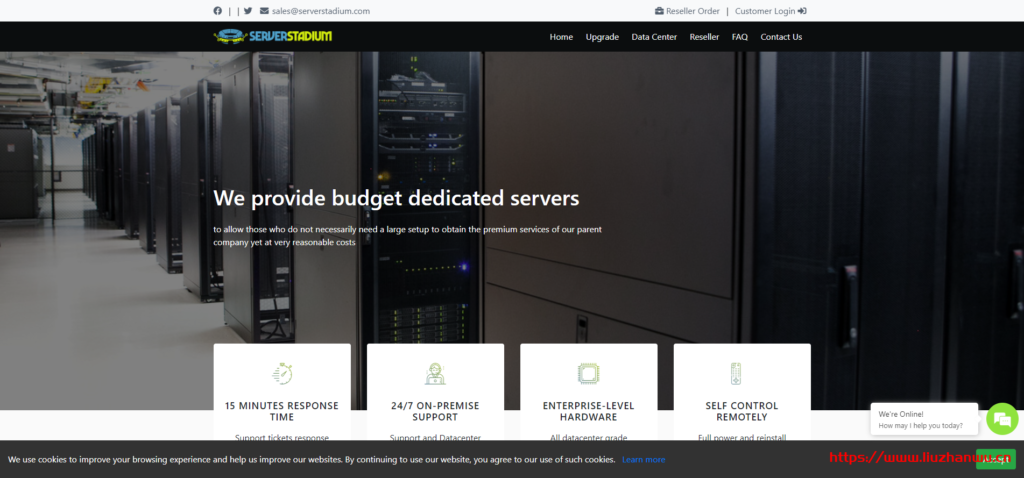The image size is (1024, 478).
Task: Open the Reseller Order link
Action: [x=687, y=11]
